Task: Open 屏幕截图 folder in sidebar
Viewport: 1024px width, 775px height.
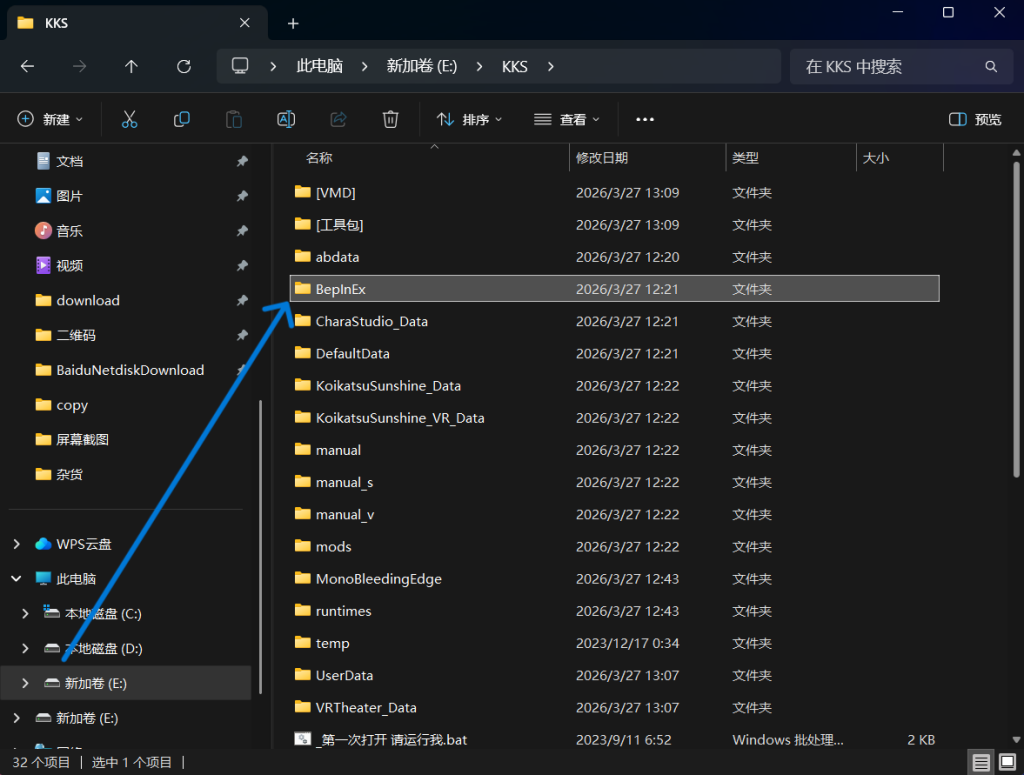Action: pos(72,439)
